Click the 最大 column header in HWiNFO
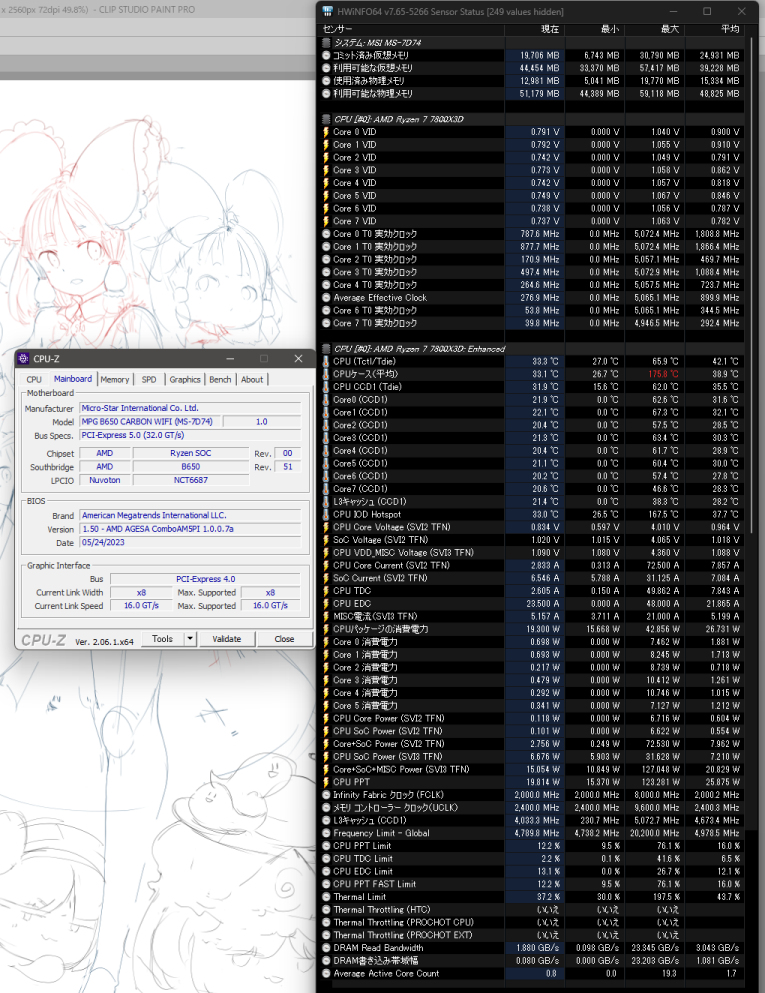765x993 pixels. tap(655, 29)
